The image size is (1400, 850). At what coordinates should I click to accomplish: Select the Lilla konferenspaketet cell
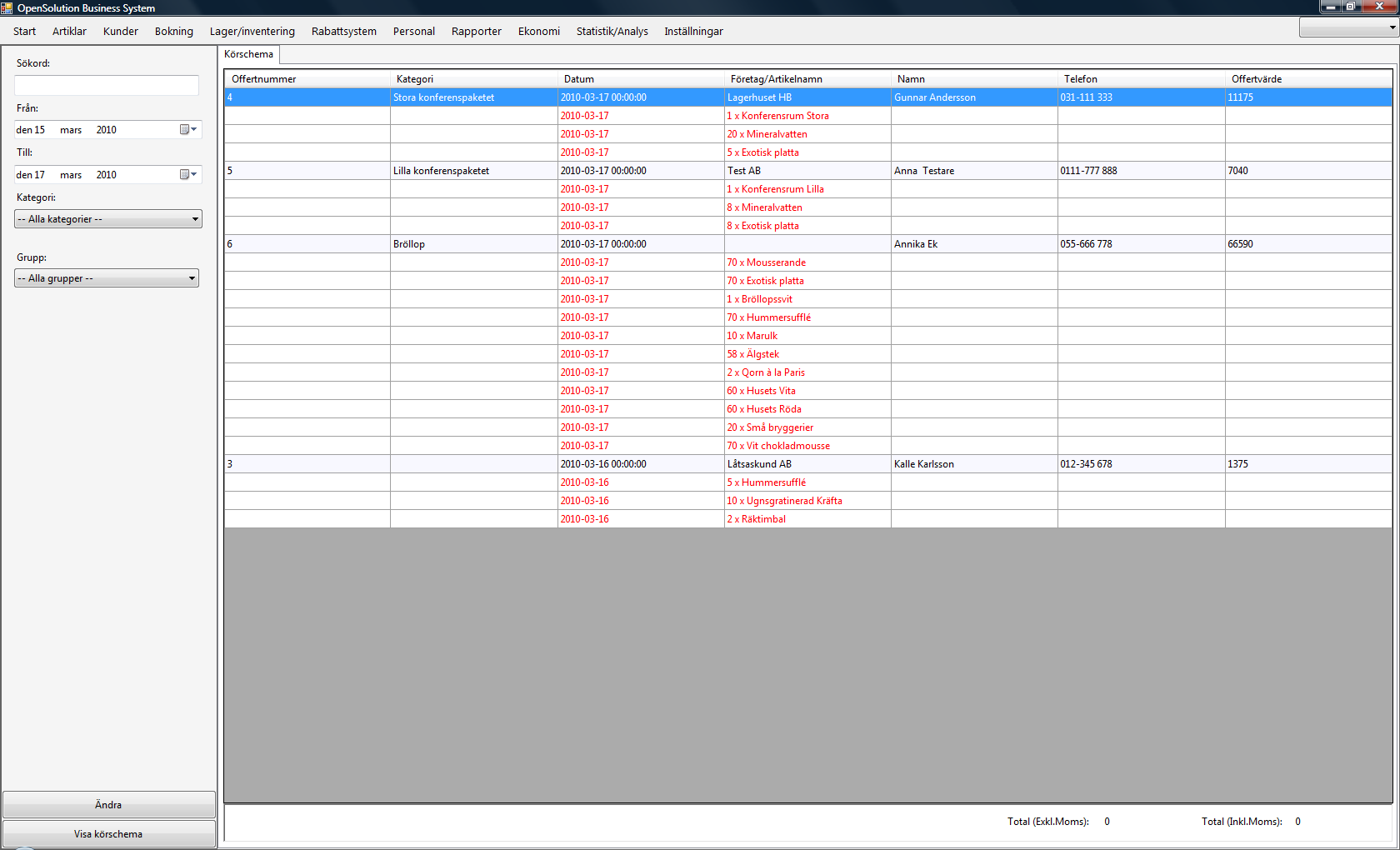click(x=474, y=171)
